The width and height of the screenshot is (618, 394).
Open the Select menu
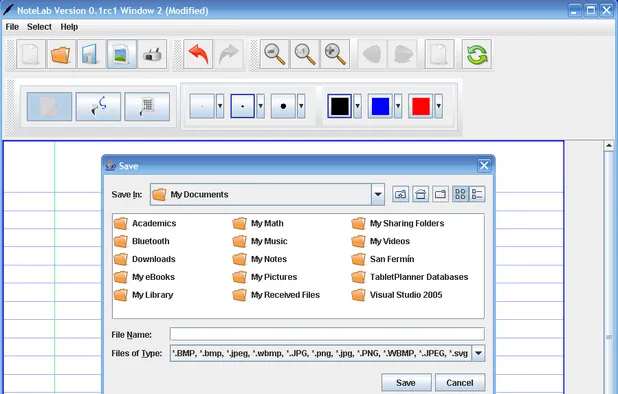[39, 27]
